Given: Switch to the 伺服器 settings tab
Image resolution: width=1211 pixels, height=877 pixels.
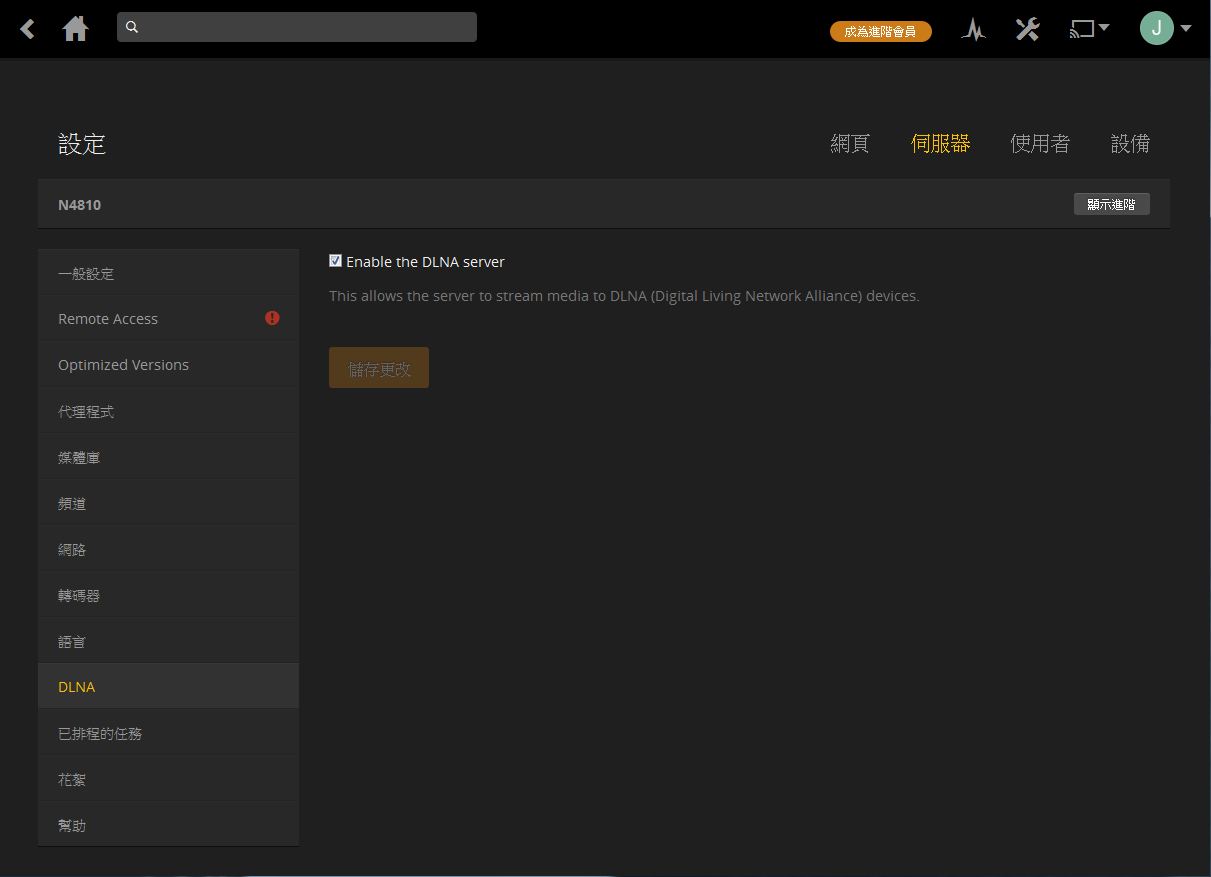Looking at the screenshot, I should coord(940,144).
